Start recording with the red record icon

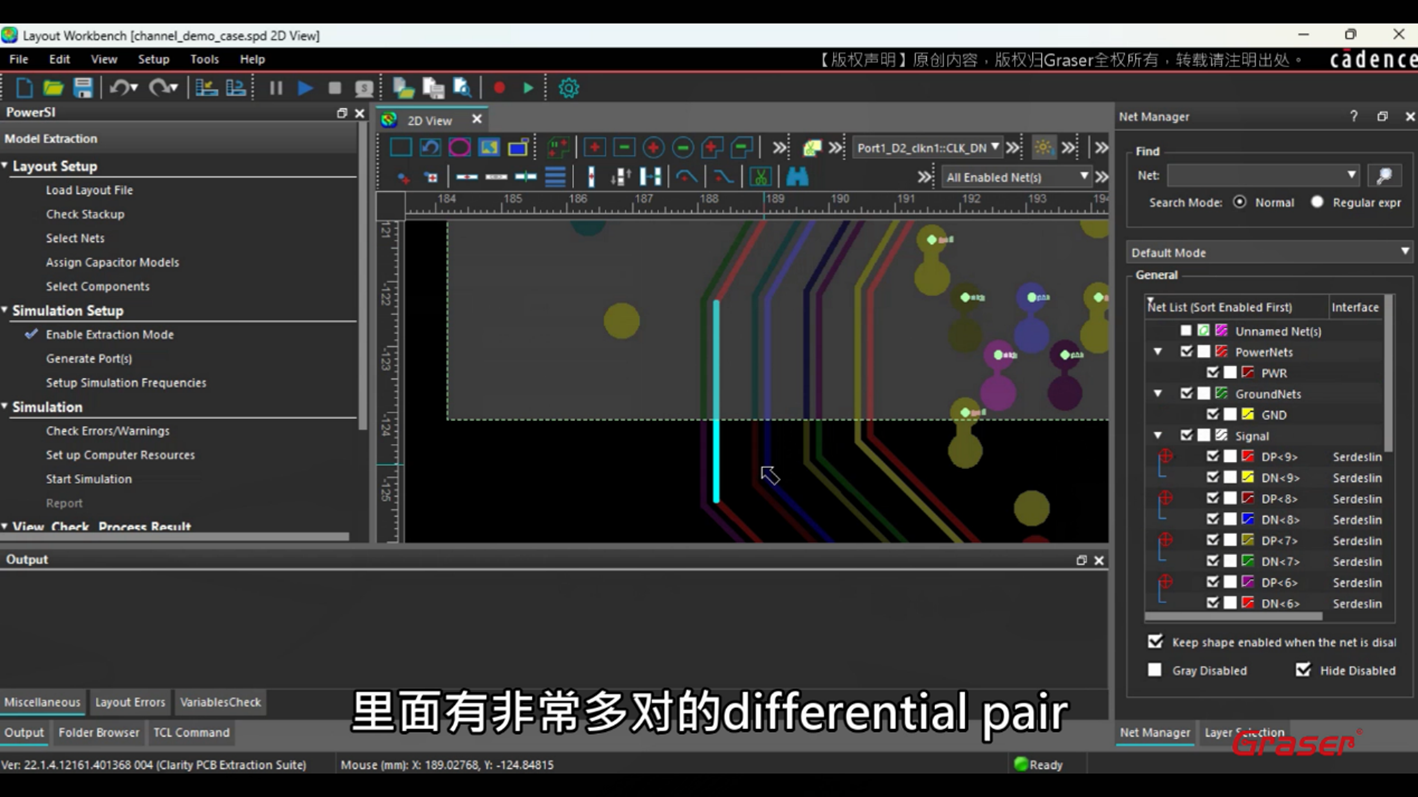pos(499,88)
